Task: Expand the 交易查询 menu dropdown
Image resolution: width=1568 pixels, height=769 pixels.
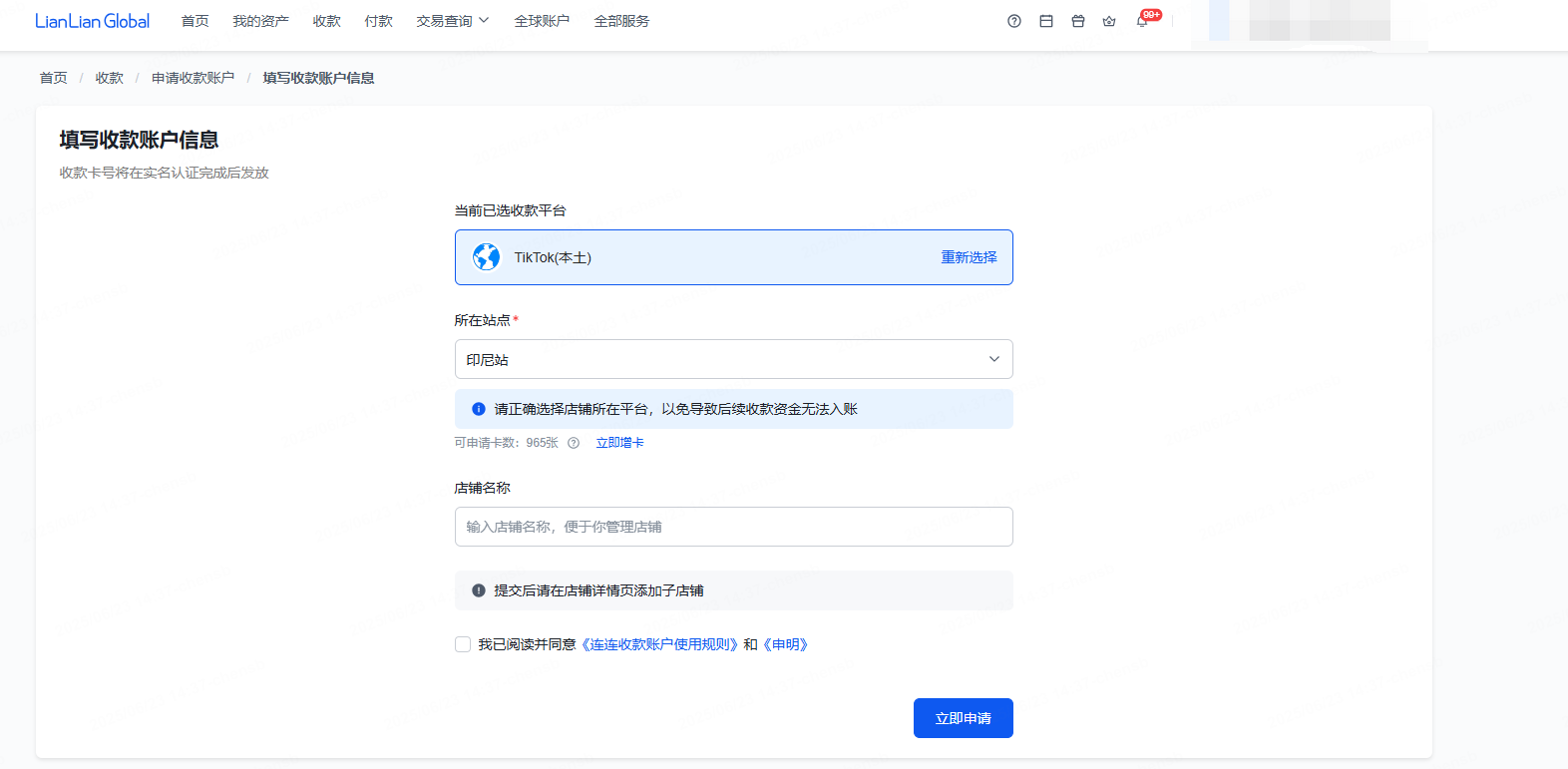Action: coord(453,21)
